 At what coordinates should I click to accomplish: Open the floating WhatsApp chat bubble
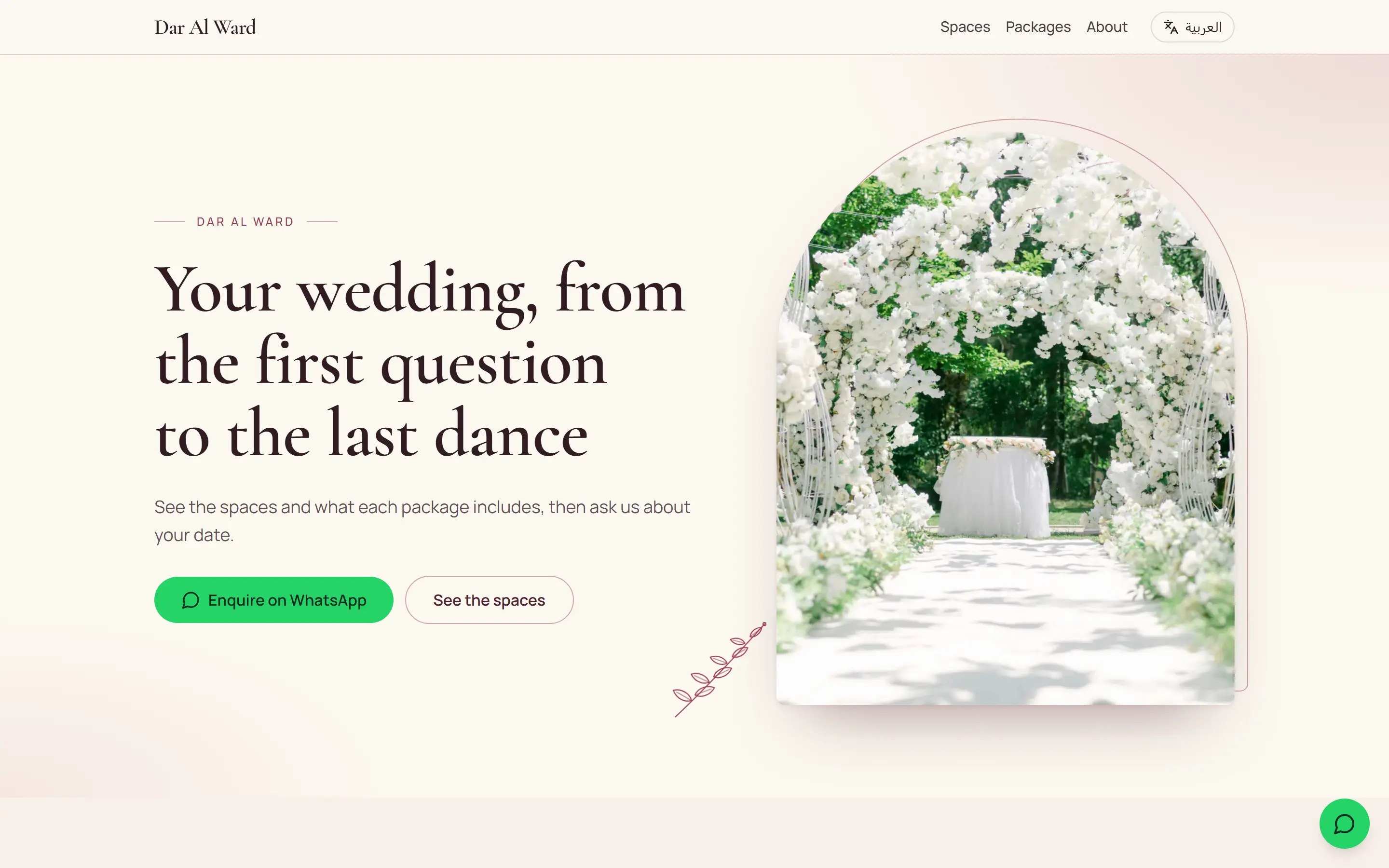1344,823
